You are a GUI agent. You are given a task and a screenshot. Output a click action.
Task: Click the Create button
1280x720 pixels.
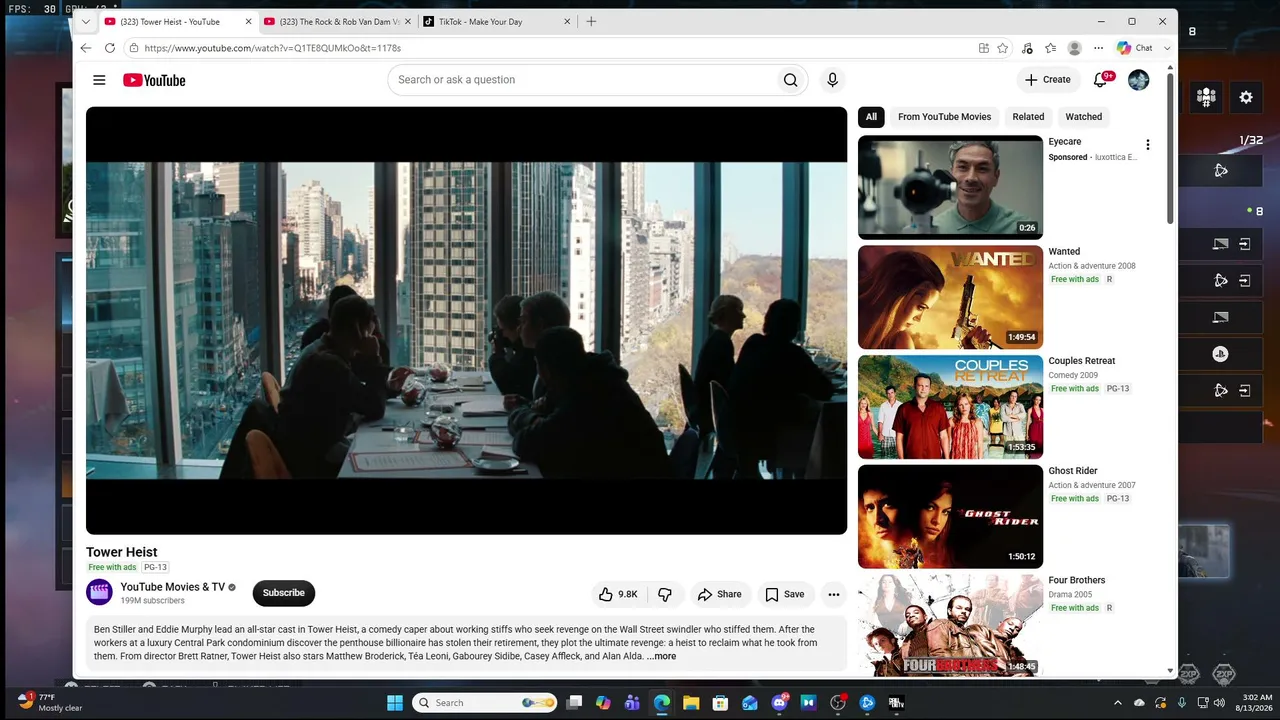(x=1048, y=80)
